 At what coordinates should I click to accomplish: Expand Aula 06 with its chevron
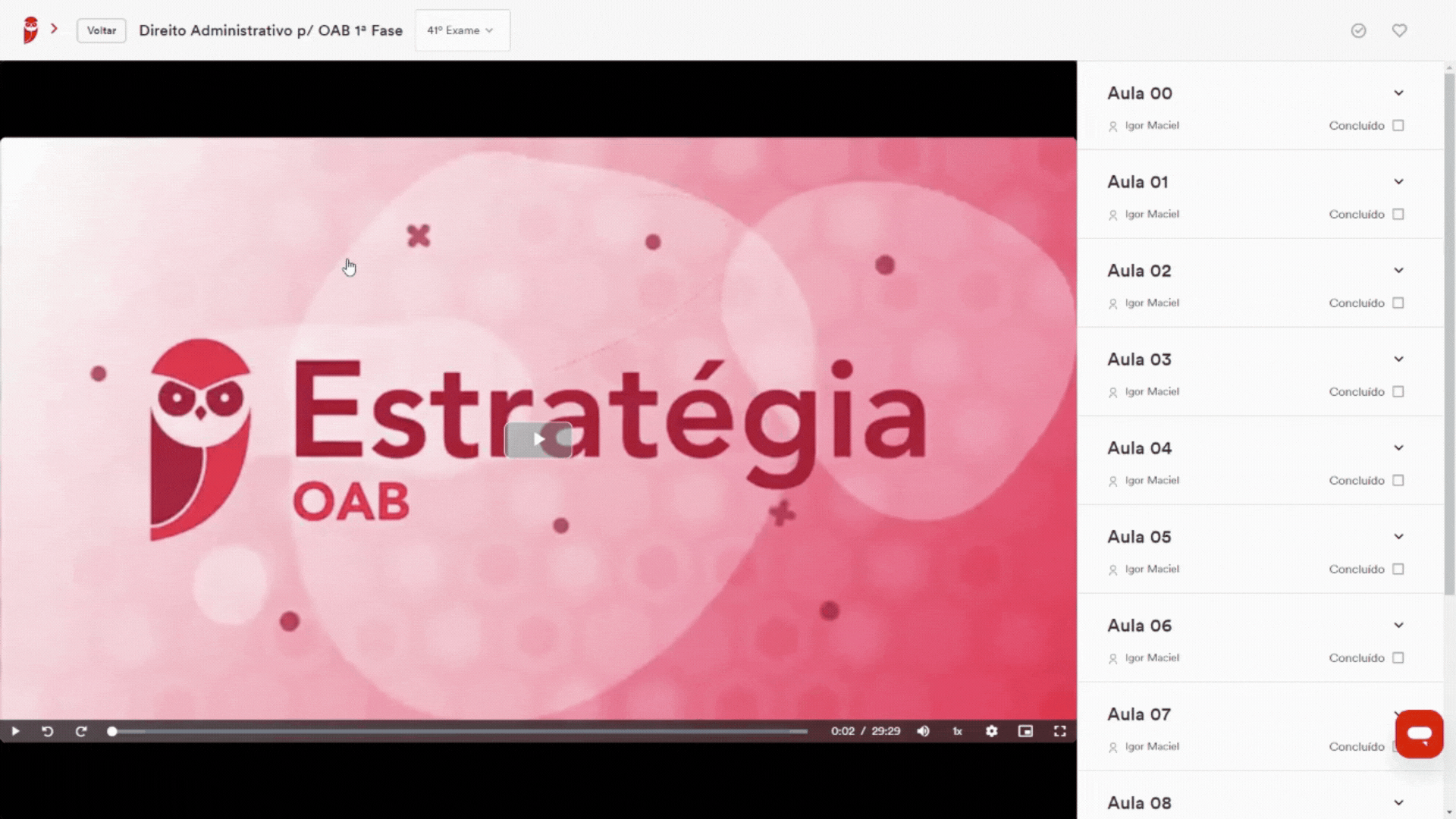tap(1398, 625)
